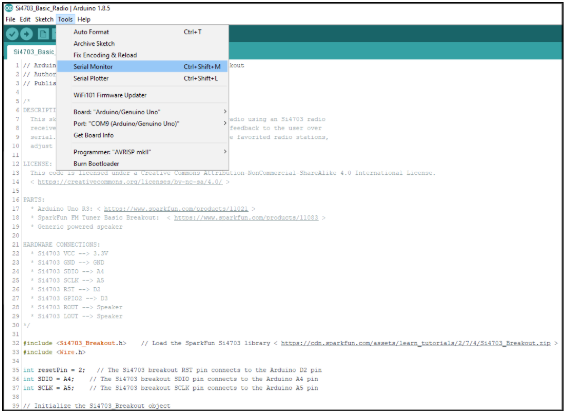Select Burn Bootloader option
The height and width of the screenshot is (413, 566).
click(x=143, y=164)
